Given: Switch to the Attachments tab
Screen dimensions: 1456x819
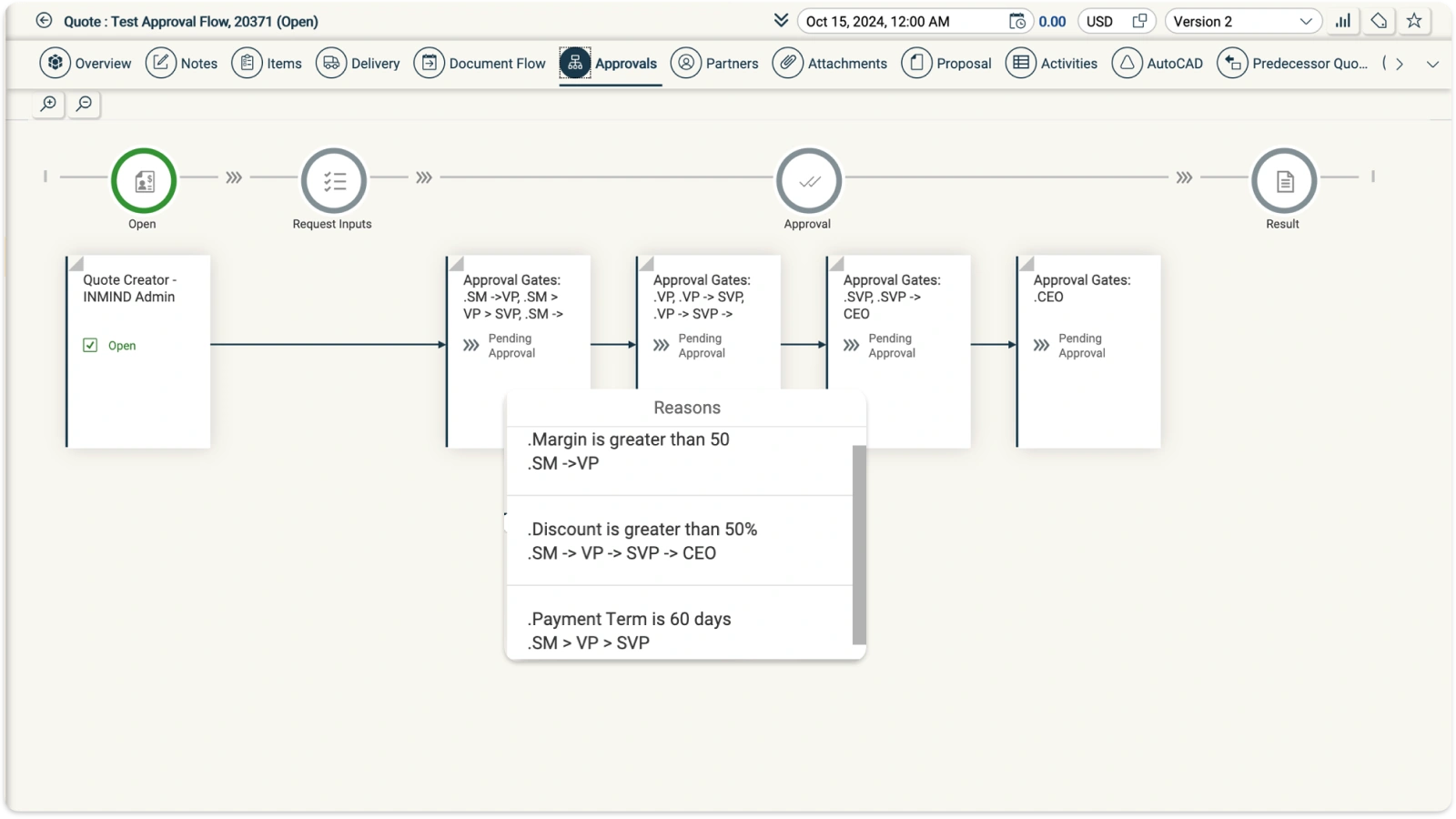Looking at the screenshot, I should click(x=830, y=63).
